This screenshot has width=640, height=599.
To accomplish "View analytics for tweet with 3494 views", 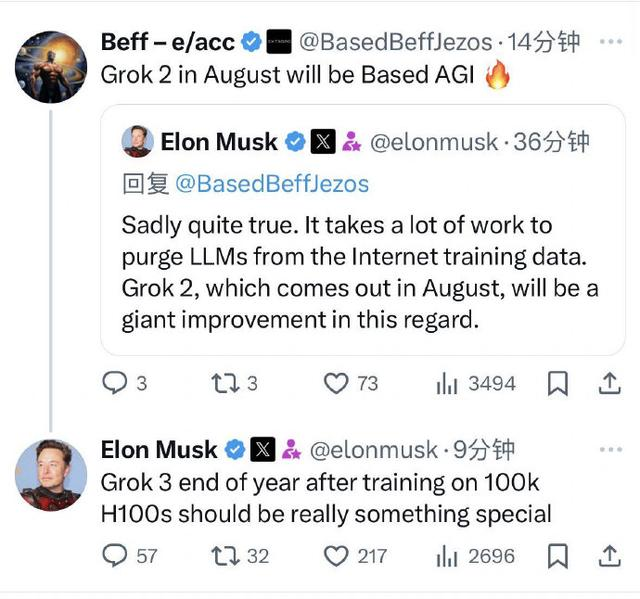I will pos(446,383).
